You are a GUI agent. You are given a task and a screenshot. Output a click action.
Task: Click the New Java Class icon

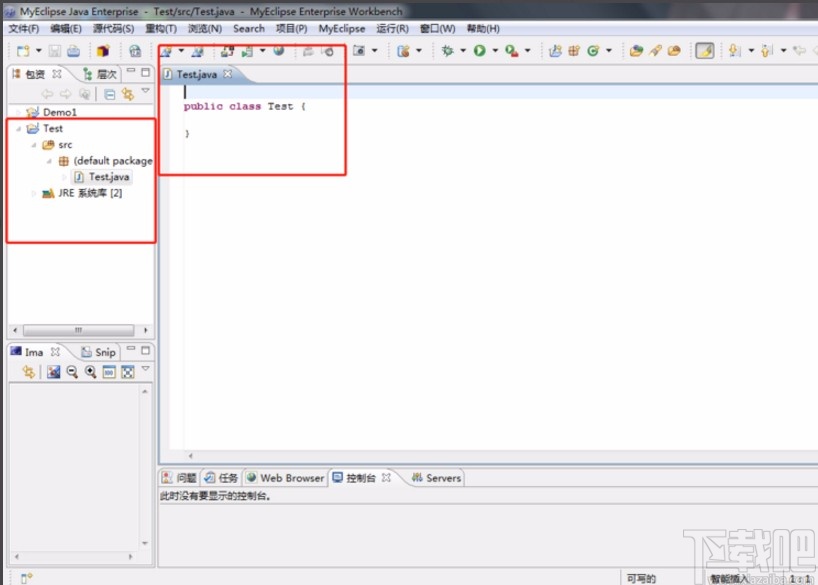(593, 51)
